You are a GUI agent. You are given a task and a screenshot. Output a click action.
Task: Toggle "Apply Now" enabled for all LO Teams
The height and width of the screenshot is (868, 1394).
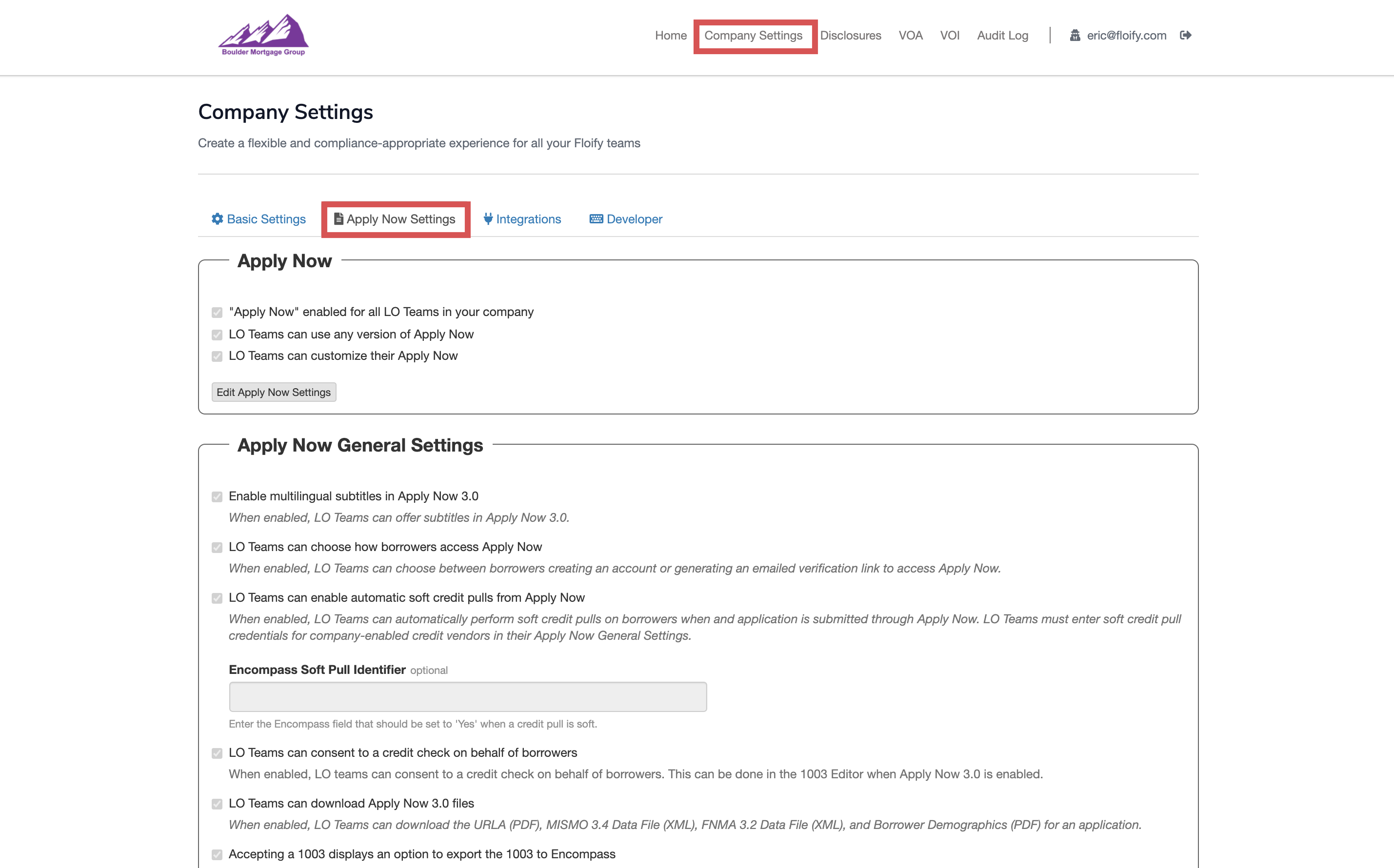pyautogui.click(x=217, y=312)
